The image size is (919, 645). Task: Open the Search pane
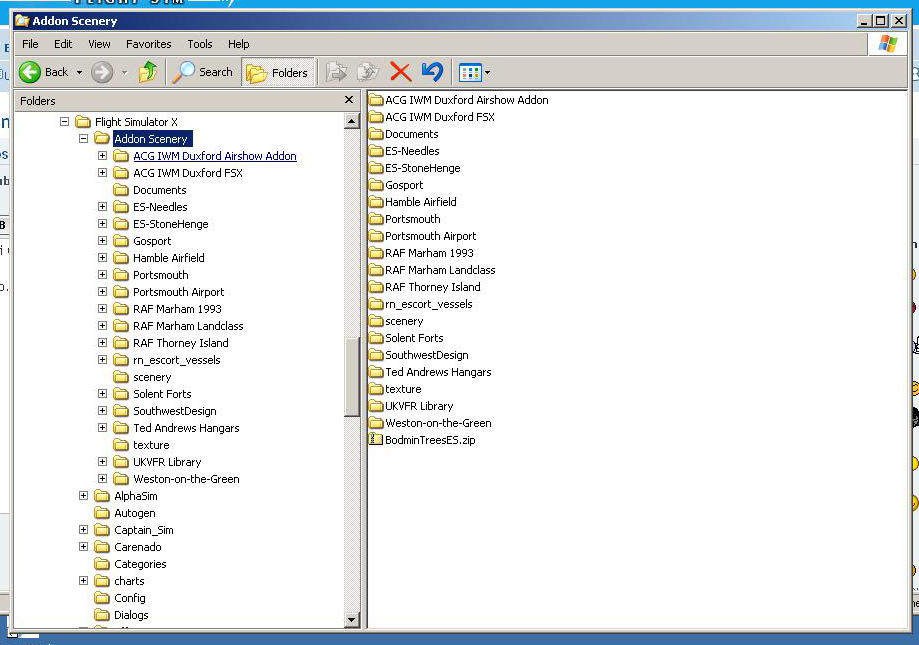coord(203,72)
